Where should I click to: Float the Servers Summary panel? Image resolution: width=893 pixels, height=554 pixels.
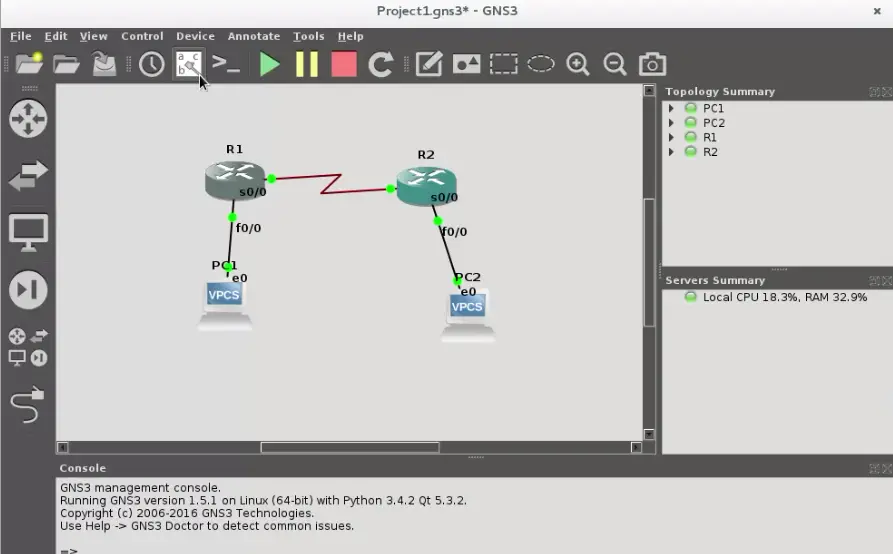[874, 281]
